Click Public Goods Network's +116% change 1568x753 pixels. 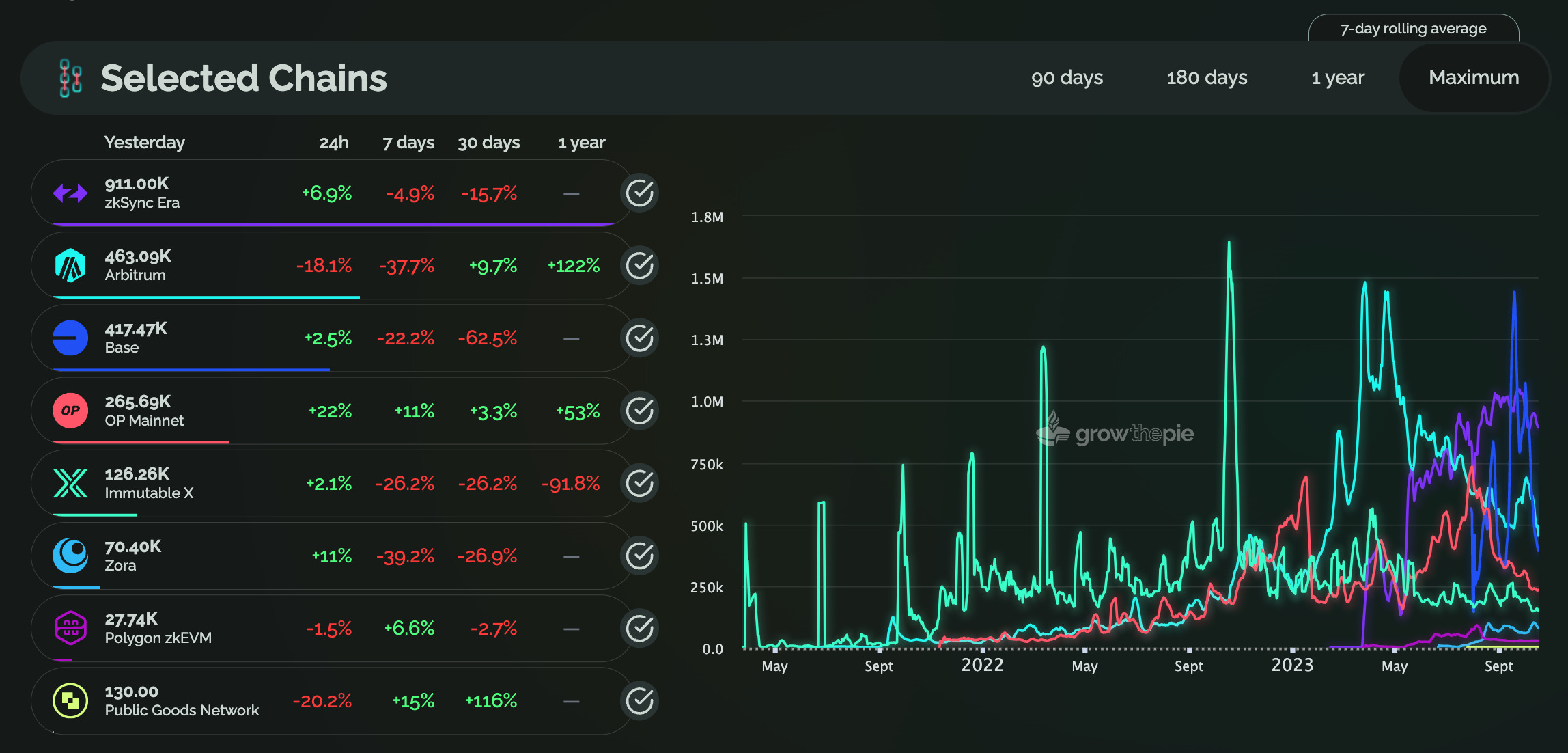click(491, 701)
